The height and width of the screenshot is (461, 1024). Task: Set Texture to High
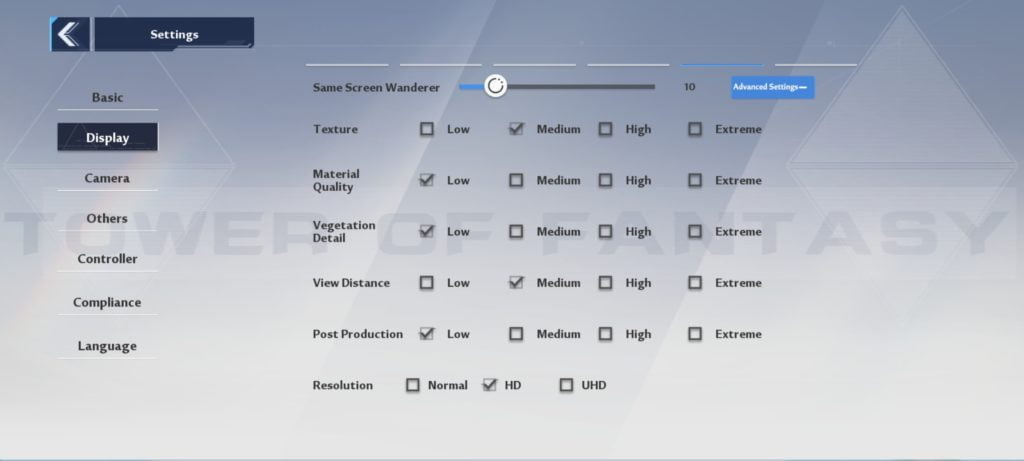(605, 129)
